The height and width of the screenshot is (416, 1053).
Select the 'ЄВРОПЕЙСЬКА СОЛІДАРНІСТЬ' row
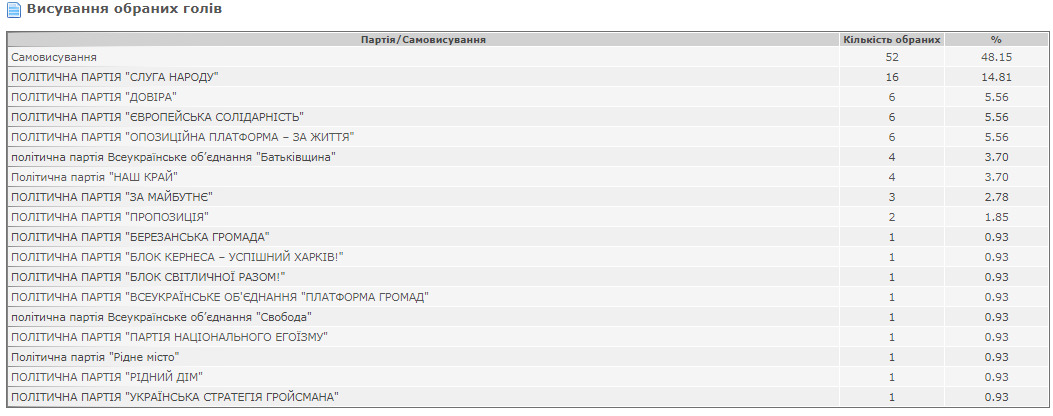coord(527,117)
